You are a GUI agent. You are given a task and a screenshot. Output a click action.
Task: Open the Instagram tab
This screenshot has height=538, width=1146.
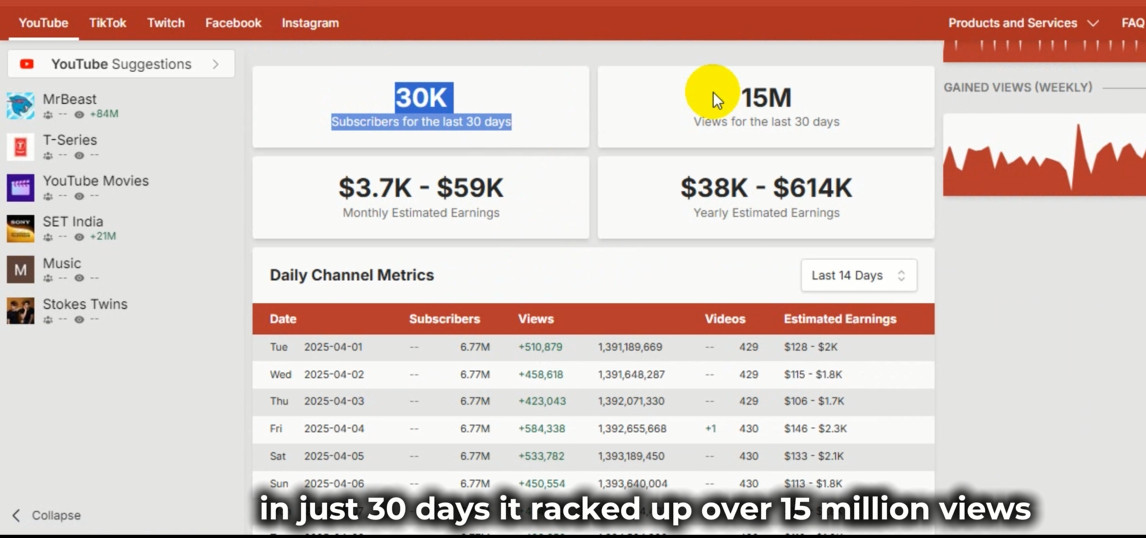coord(310,23)
